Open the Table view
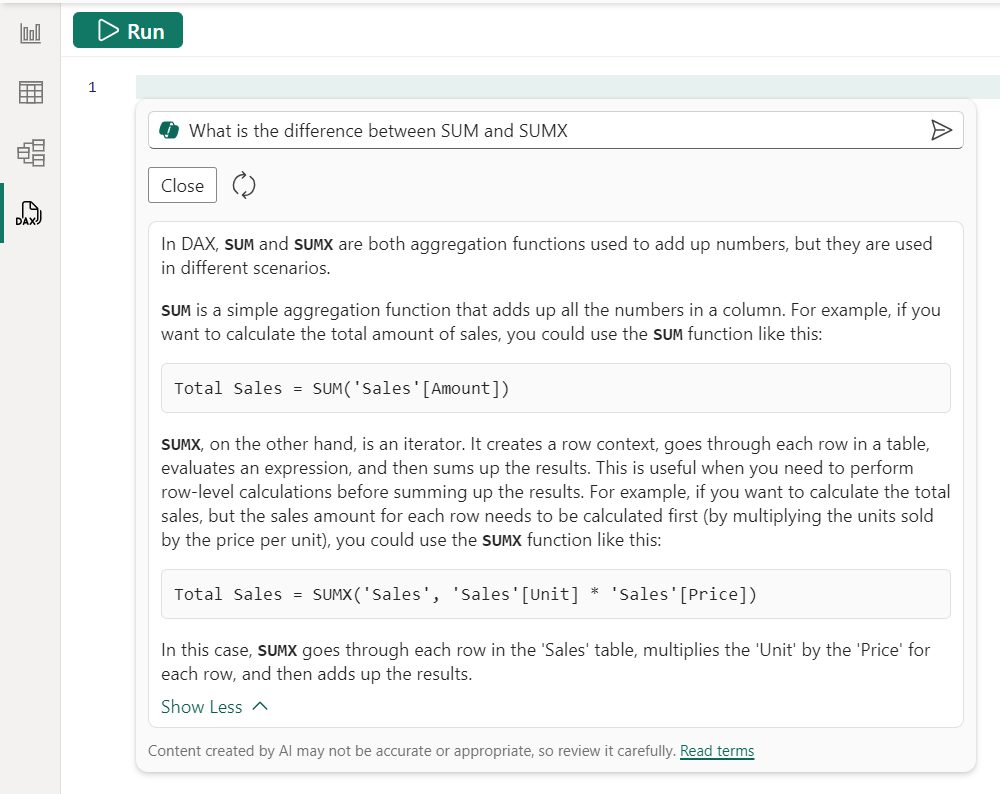 pos(30,92)
